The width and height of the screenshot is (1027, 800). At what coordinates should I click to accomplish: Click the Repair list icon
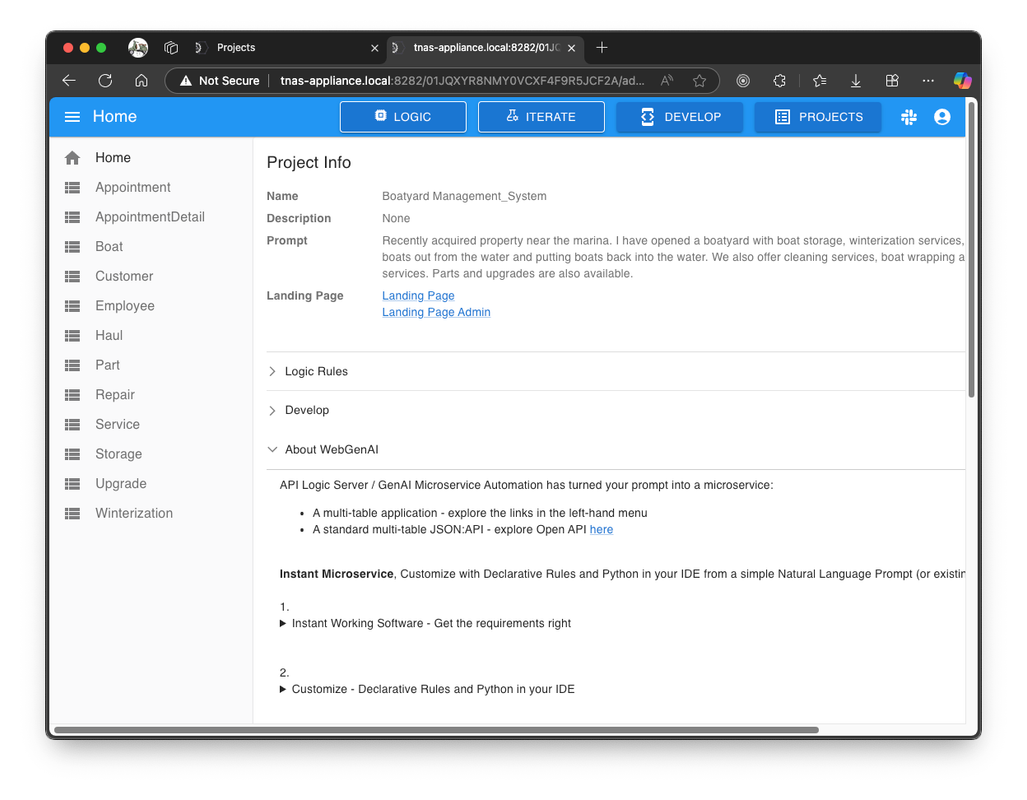tap(72, 395)
